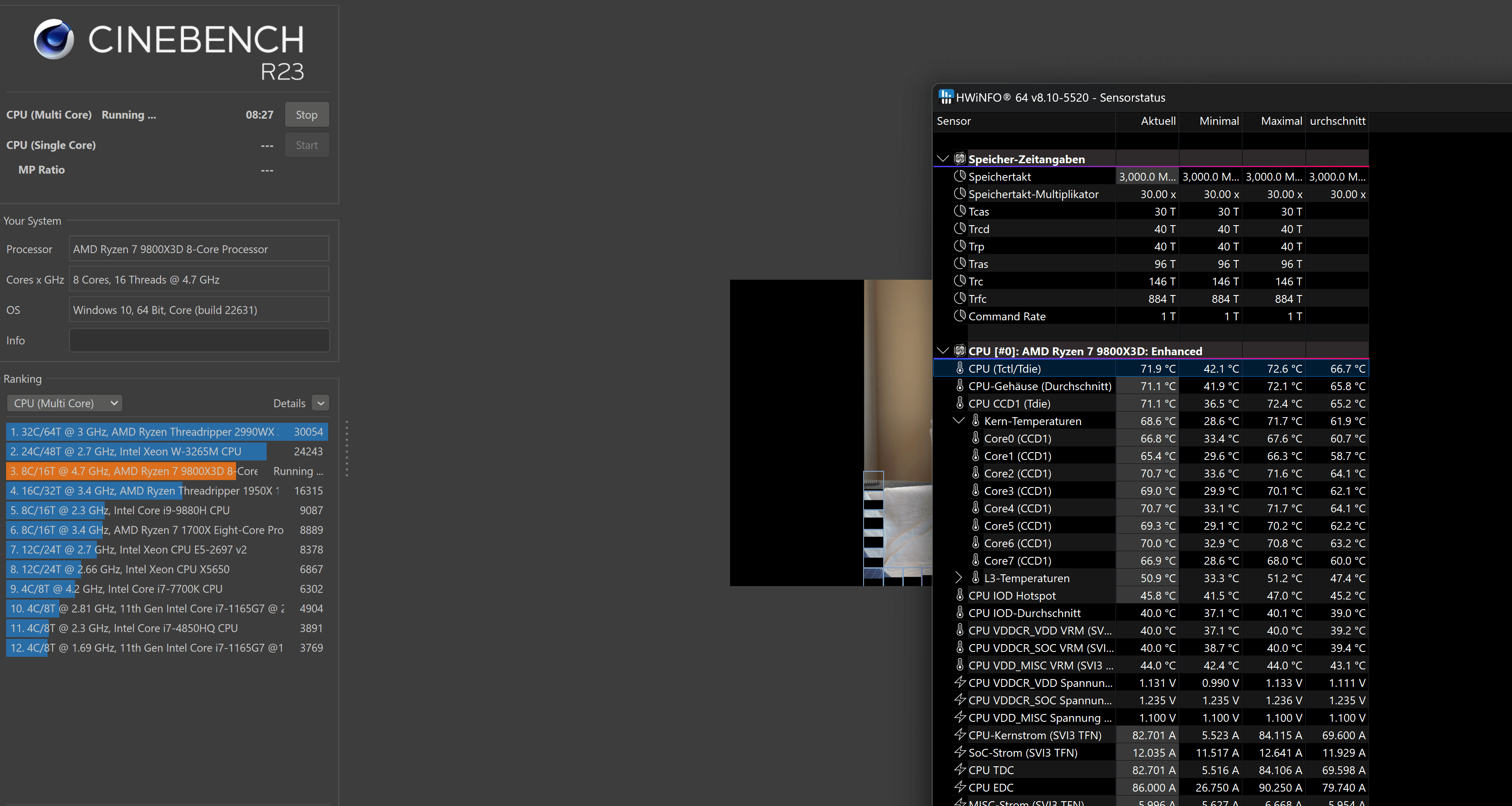Select the Core2 (CCD1) sensor row

(x=1151, y=473)
